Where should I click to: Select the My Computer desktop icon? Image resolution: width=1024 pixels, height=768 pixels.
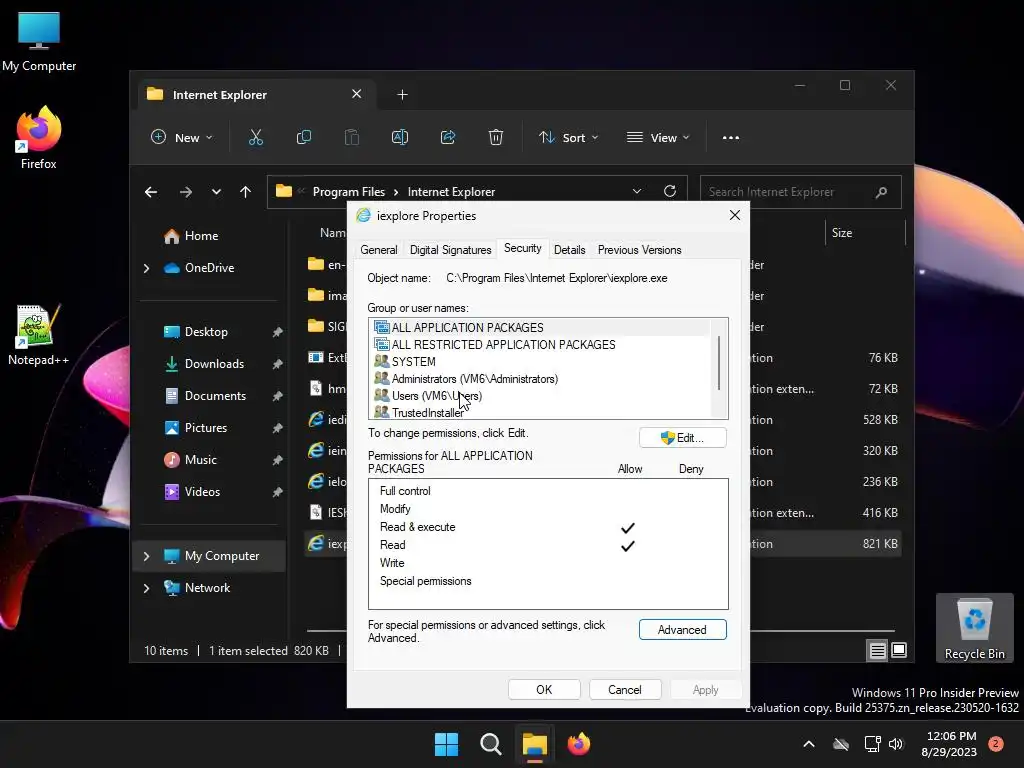click(39, 42)
